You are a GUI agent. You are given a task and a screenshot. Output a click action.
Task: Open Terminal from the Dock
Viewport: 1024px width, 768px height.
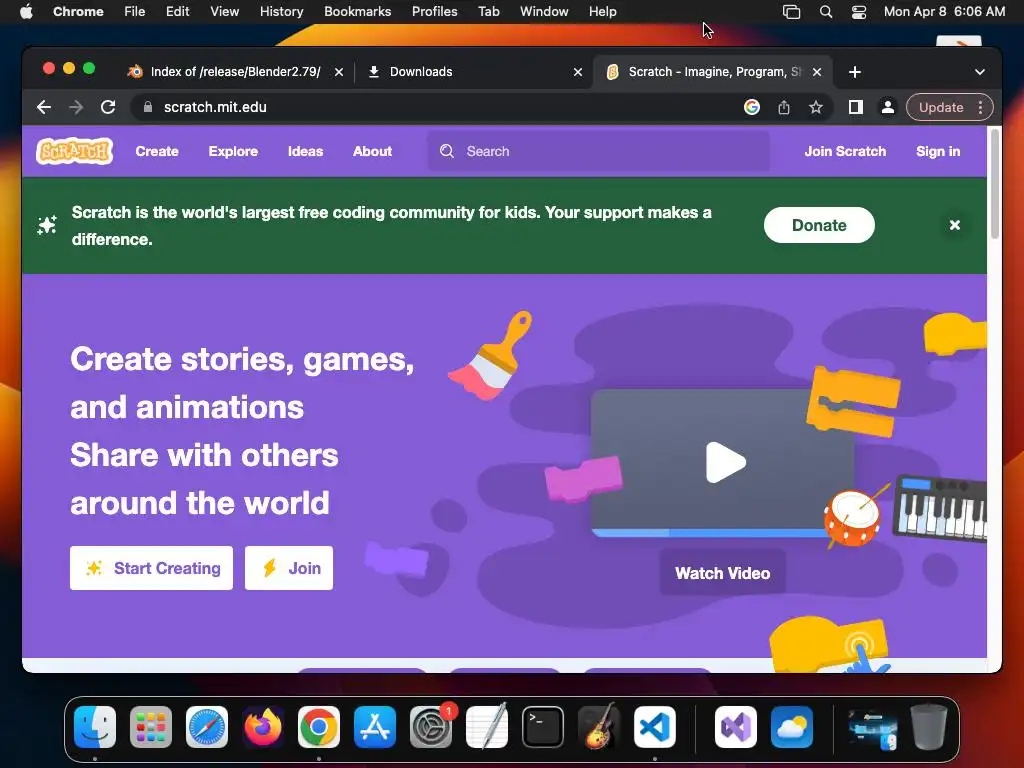point(543,727)
